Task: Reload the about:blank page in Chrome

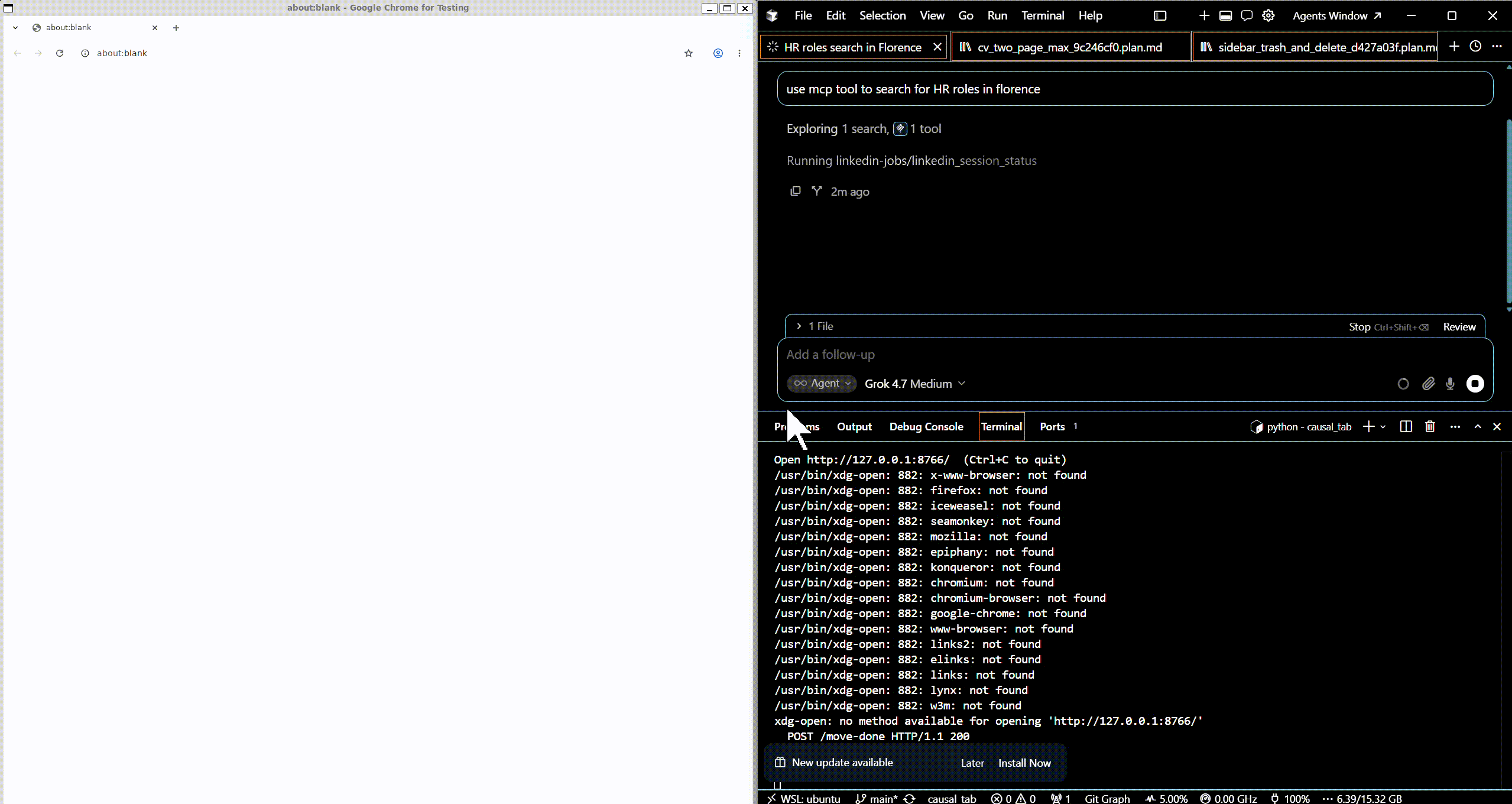Action: [x=60, y=53]
